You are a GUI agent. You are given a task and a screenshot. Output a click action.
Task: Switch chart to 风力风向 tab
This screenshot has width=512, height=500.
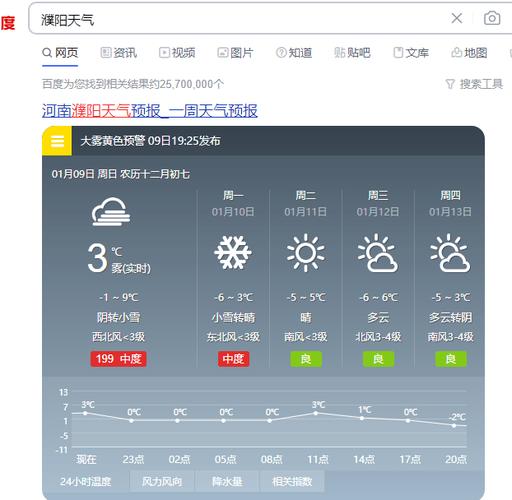[162, 481]
